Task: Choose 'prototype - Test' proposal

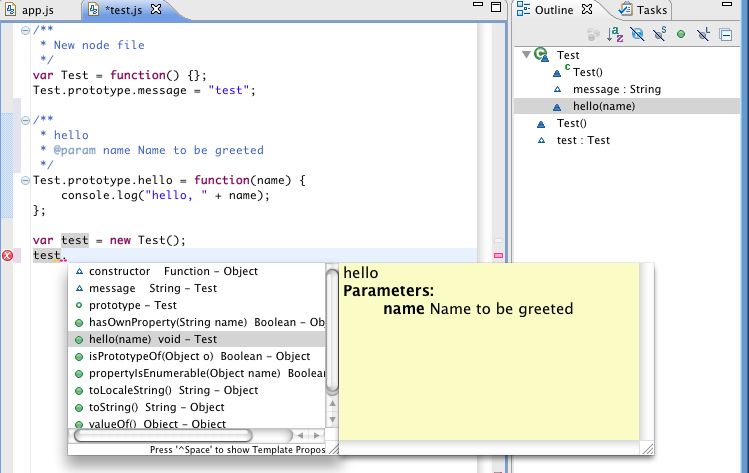Action: coord(197,305)
